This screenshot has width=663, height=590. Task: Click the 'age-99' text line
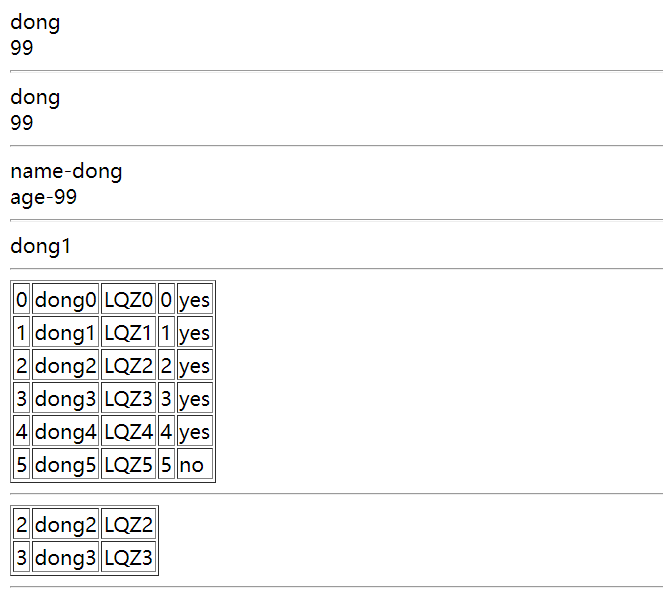click(44, 197)
